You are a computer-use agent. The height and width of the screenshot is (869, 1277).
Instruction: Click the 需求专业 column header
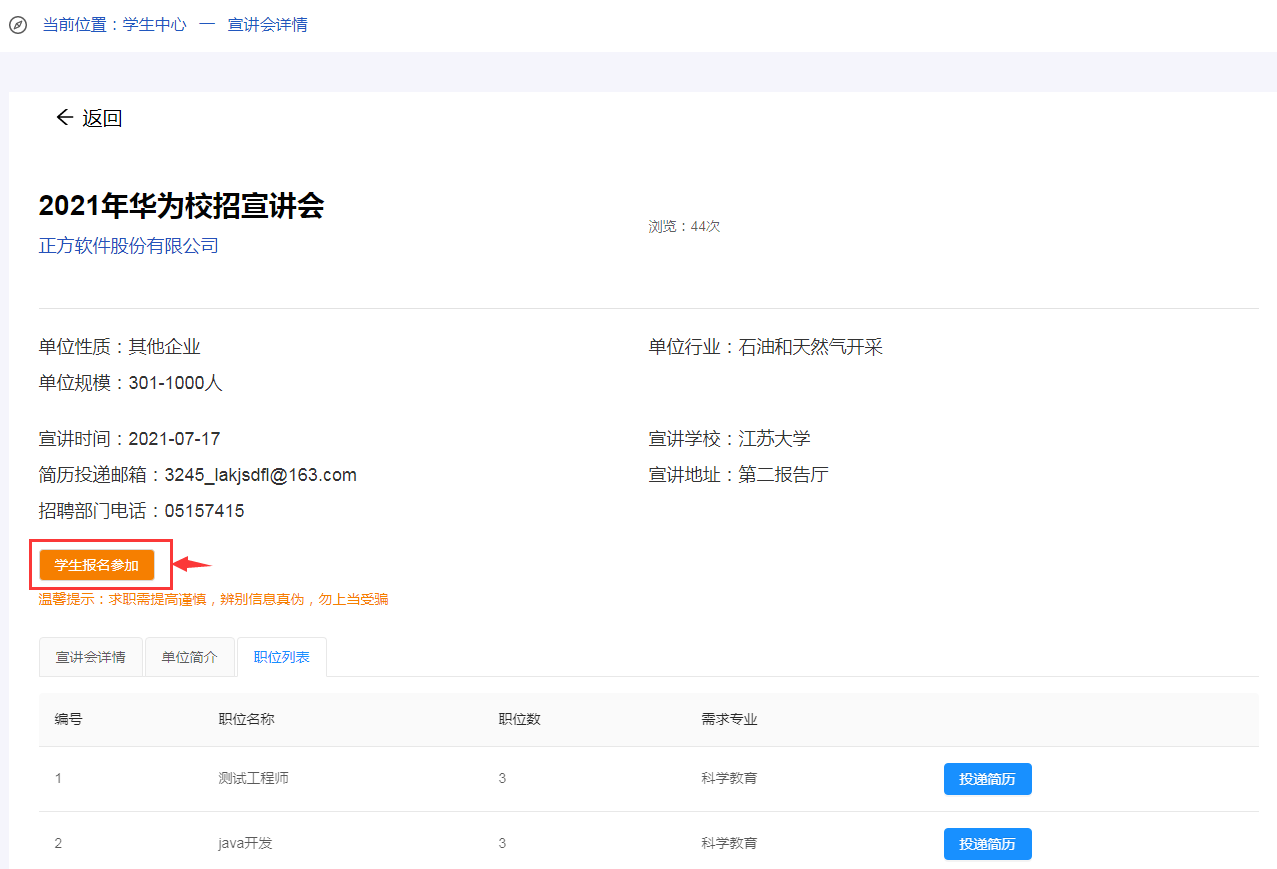click(730, 719)
